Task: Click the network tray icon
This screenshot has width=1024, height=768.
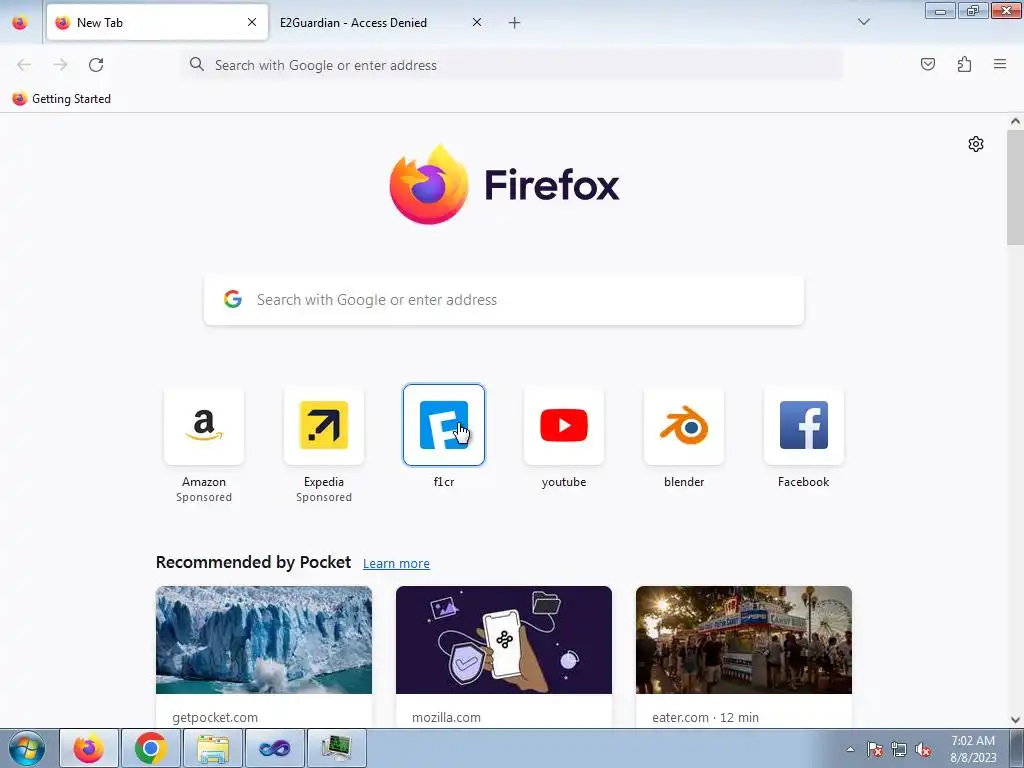Action: (x=899, y=749)
